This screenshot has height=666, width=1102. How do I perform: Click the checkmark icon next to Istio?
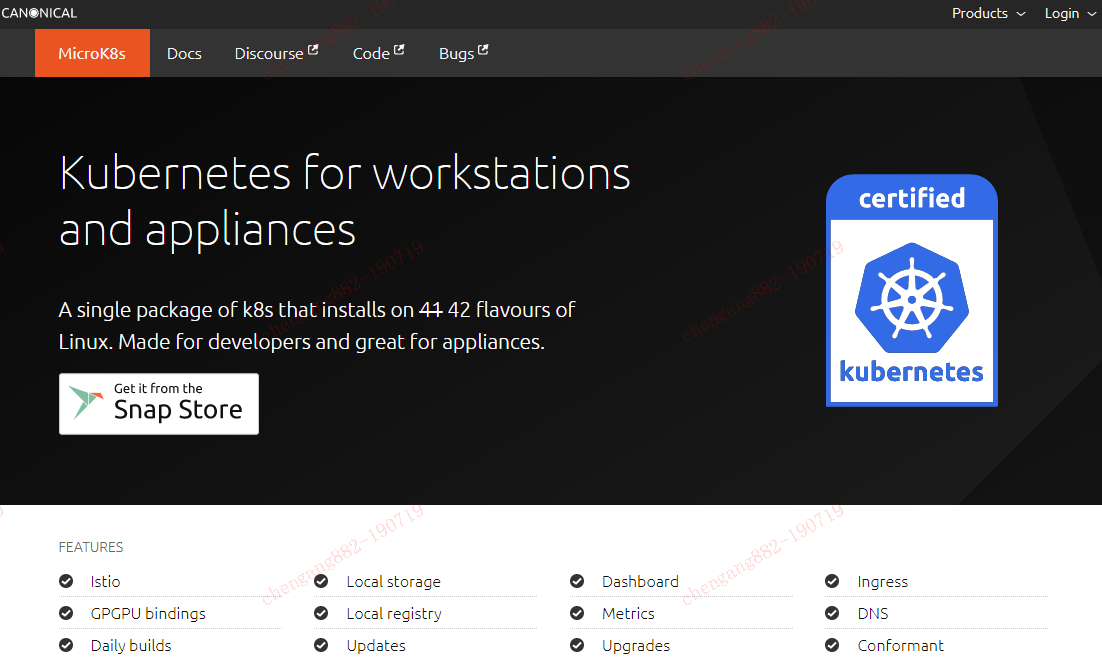point(66,581)
